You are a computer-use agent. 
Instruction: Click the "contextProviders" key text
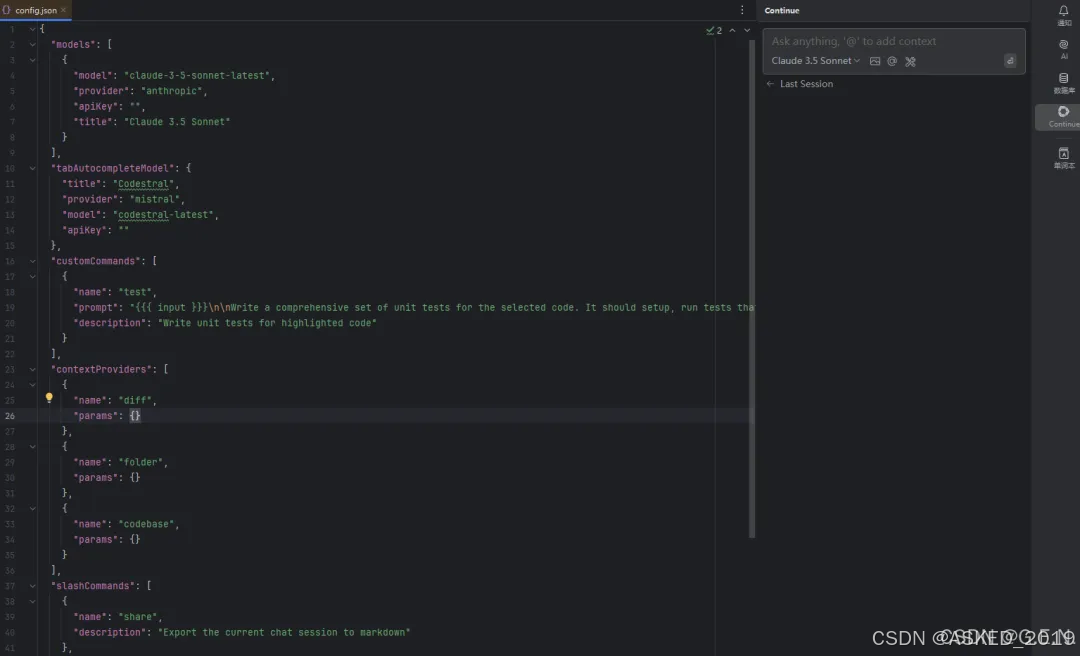(x=101, y=369)
